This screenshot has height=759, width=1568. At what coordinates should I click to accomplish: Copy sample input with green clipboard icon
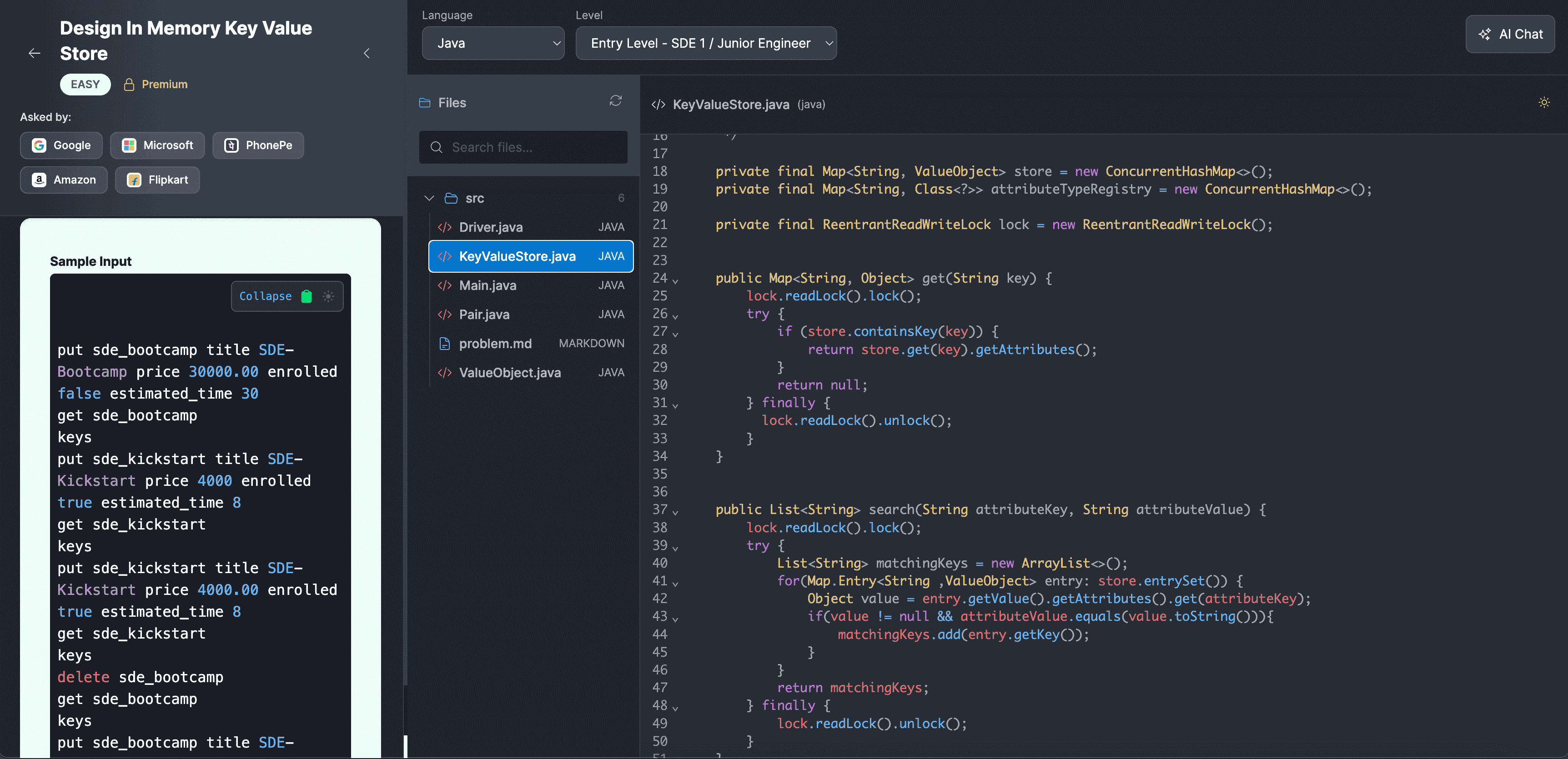pyautogui.click(x=307, y=296)
